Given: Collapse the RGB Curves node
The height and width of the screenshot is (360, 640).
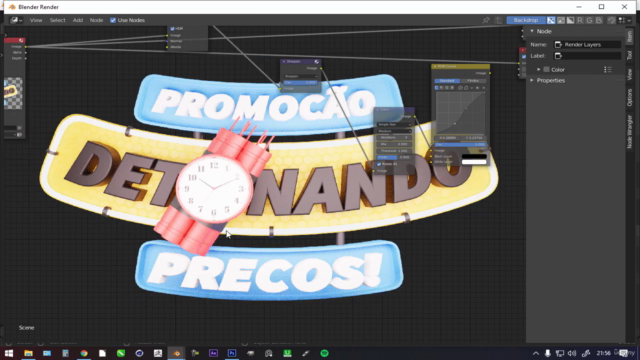Looking at the screenshot, I should coord(435,67).
